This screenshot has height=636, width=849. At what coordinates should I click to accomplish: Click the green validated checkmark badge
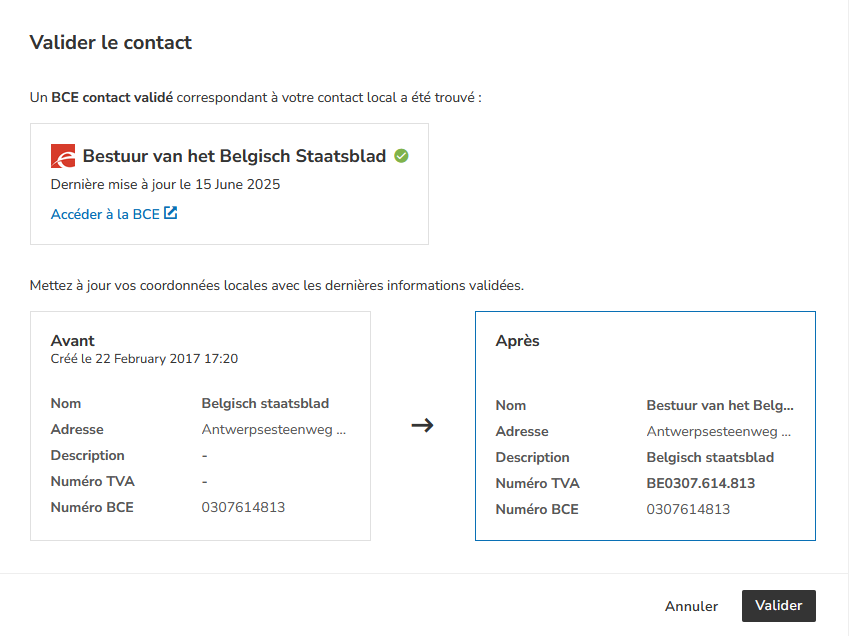tap(401, 156)
